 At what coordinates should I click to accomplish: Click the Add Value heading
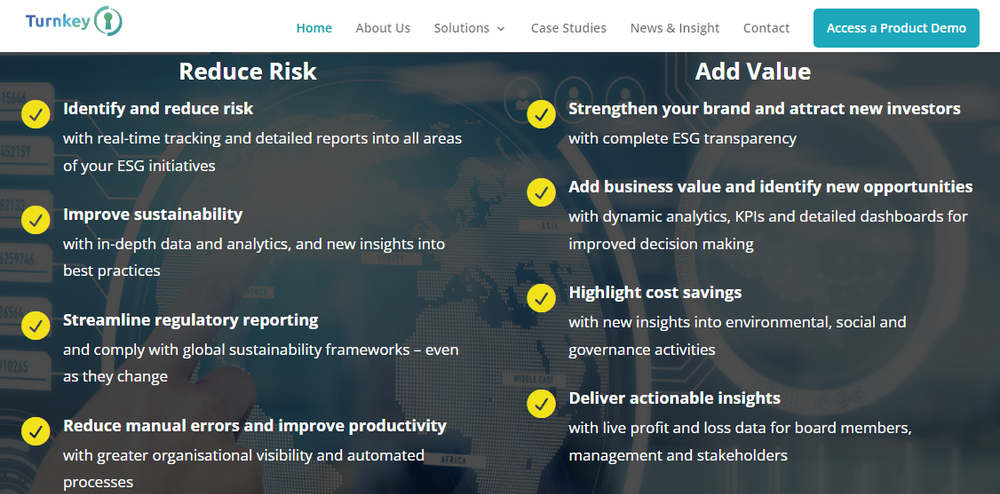[x=753, y=71]
